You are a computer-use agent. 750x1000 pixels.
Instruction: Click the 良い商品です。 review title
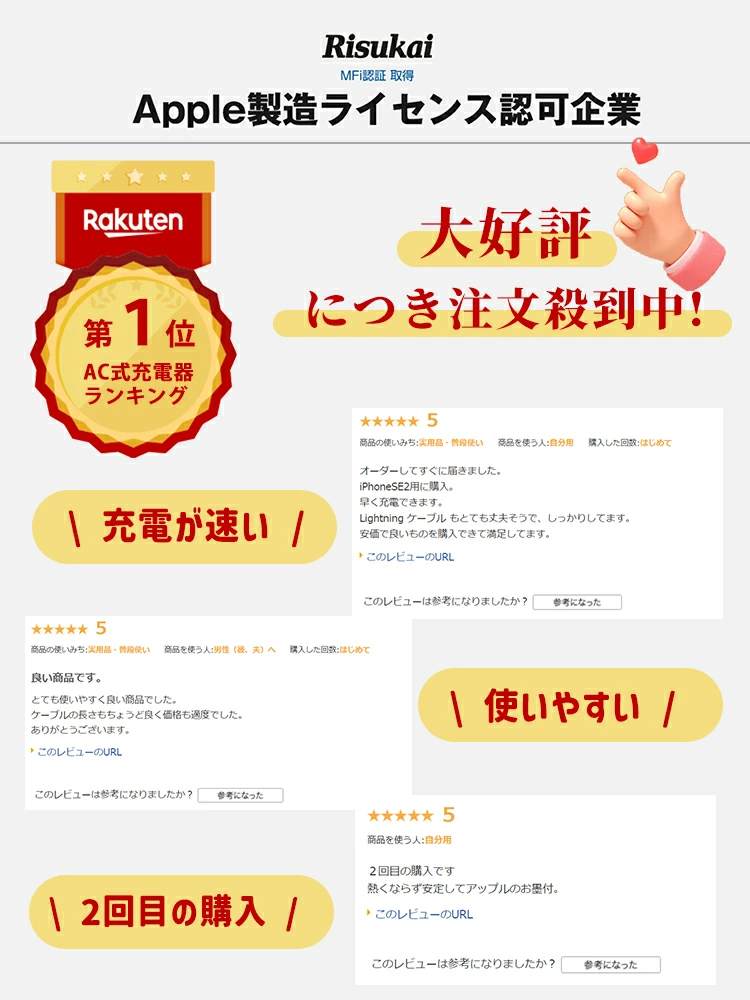point(66,677)
